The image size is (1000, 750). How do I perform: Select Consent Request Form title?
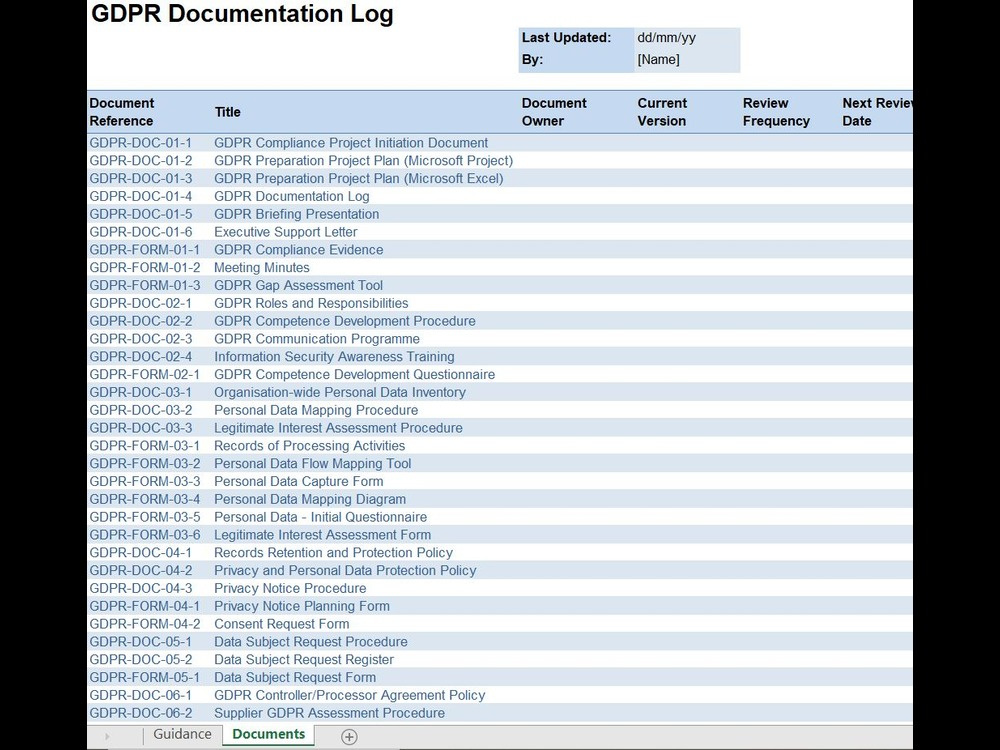coord(282,625)
